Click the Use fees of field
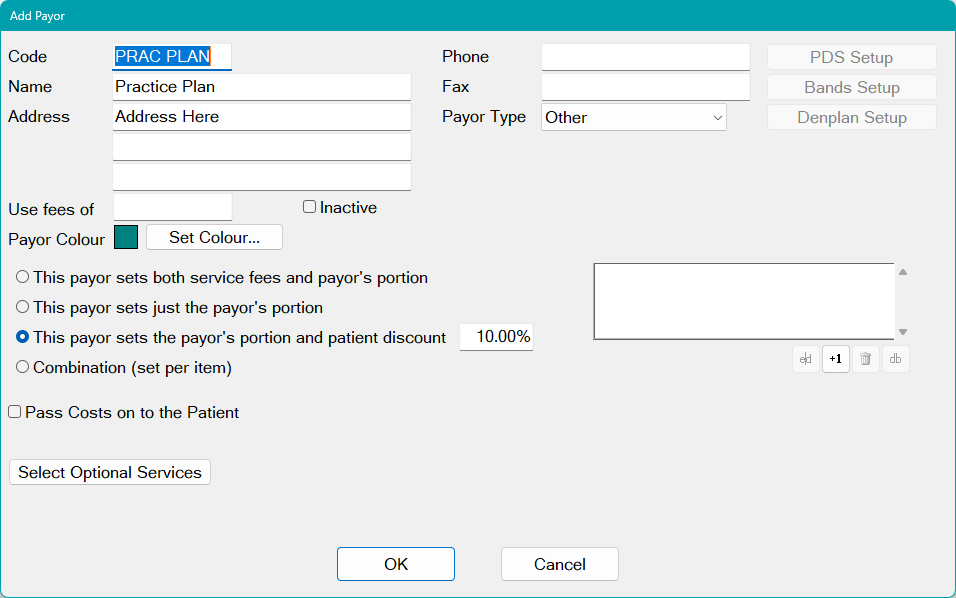The height and width of the screenshot is (598, 956). pos(173,207)
